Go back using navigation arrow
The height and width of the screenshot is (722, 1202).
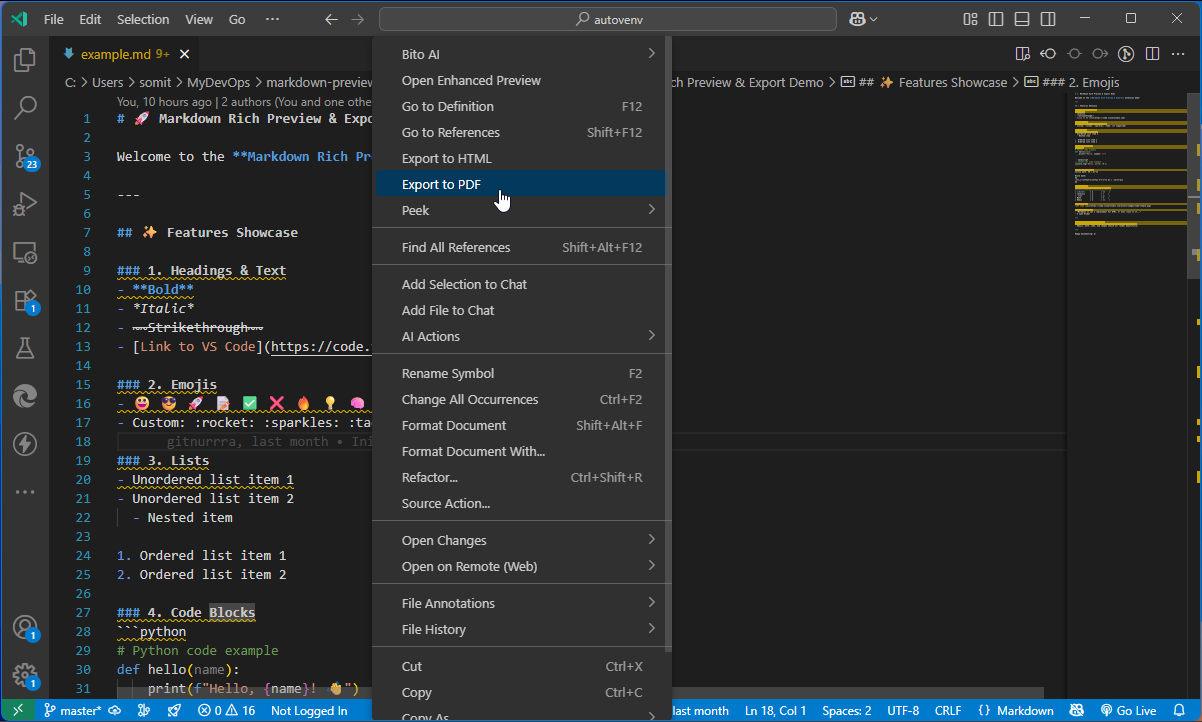(332, 19)
